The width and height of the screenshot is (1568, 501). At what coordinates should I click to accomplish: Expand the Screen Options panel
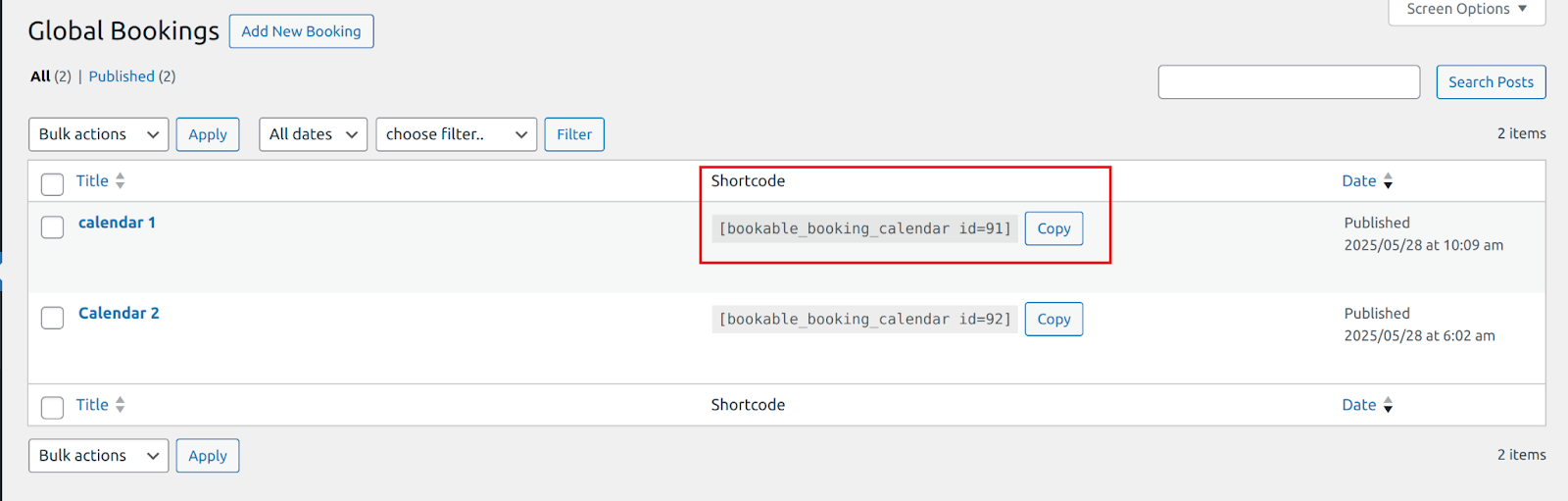tap(1466, 10)
